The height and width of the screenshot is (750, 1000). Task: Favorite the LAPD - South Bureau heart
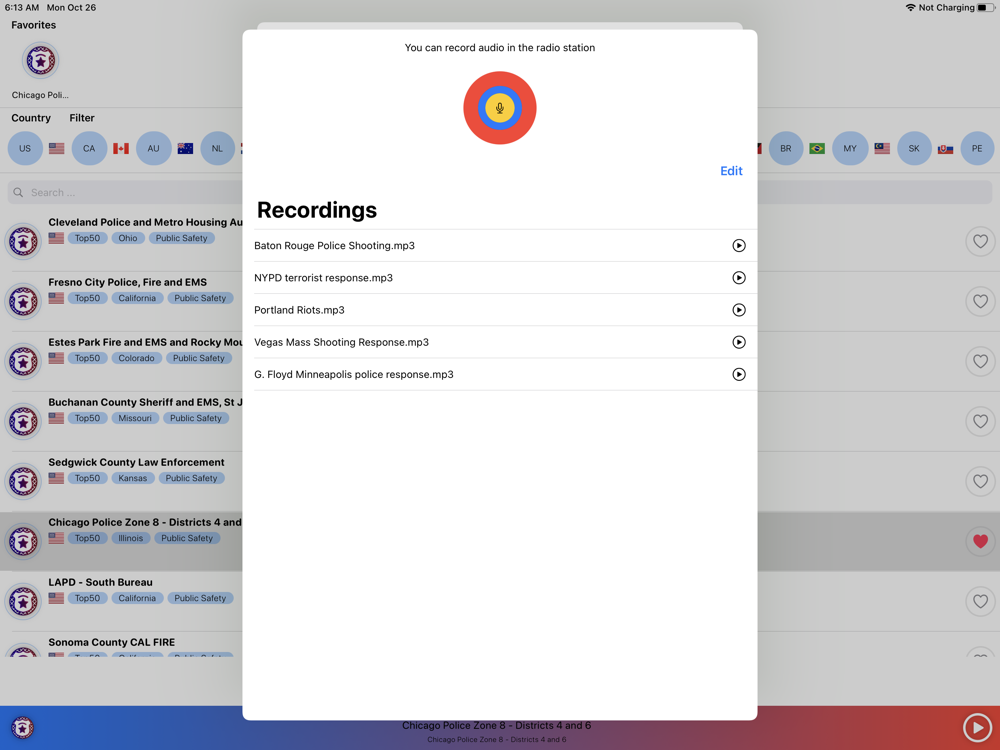(x=980, y=601)
